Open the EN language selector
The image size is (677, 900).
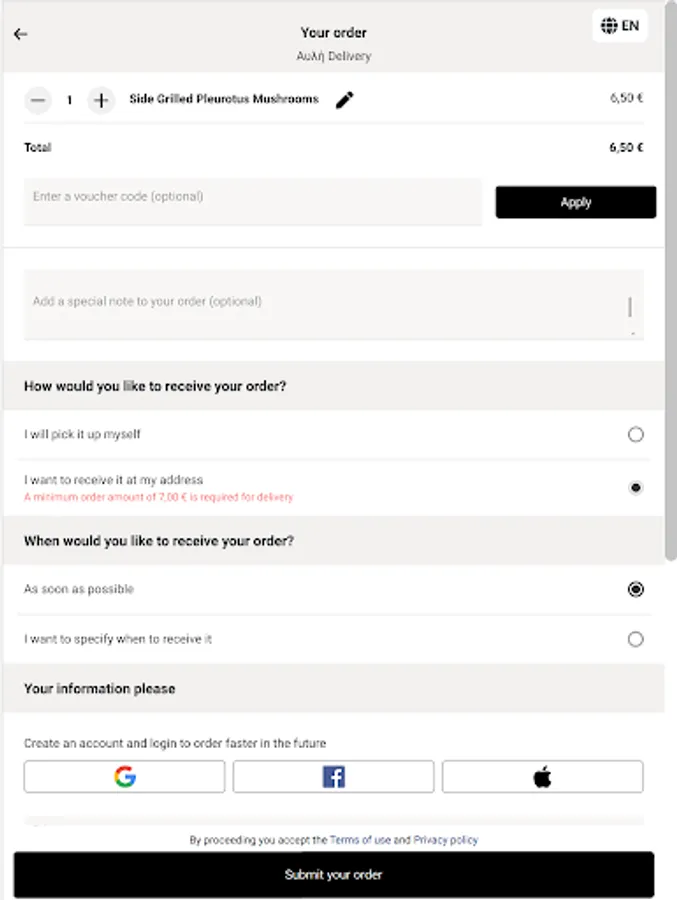pos(620,26)
